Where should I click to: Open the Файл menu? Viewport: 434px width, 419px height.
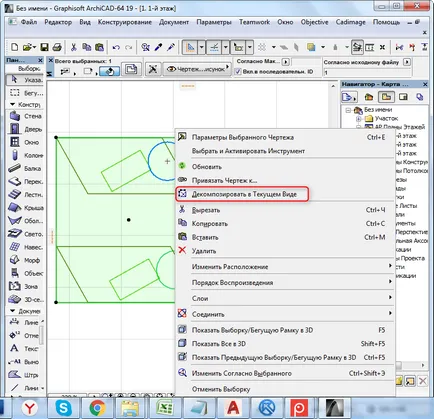29,22
